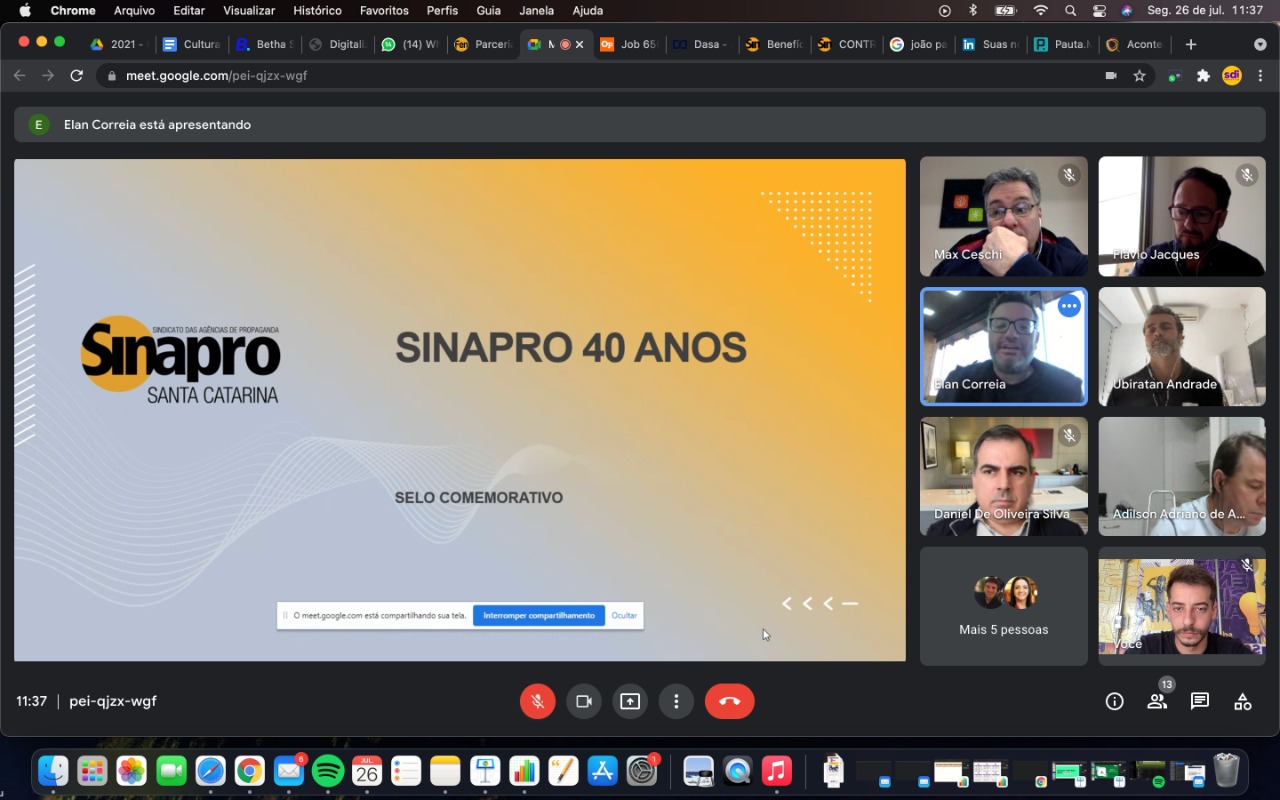Image resolution: width=1280 pixels, height=800 pixels.
Task: Open App Store from the Dock
Action: point(602,771)
